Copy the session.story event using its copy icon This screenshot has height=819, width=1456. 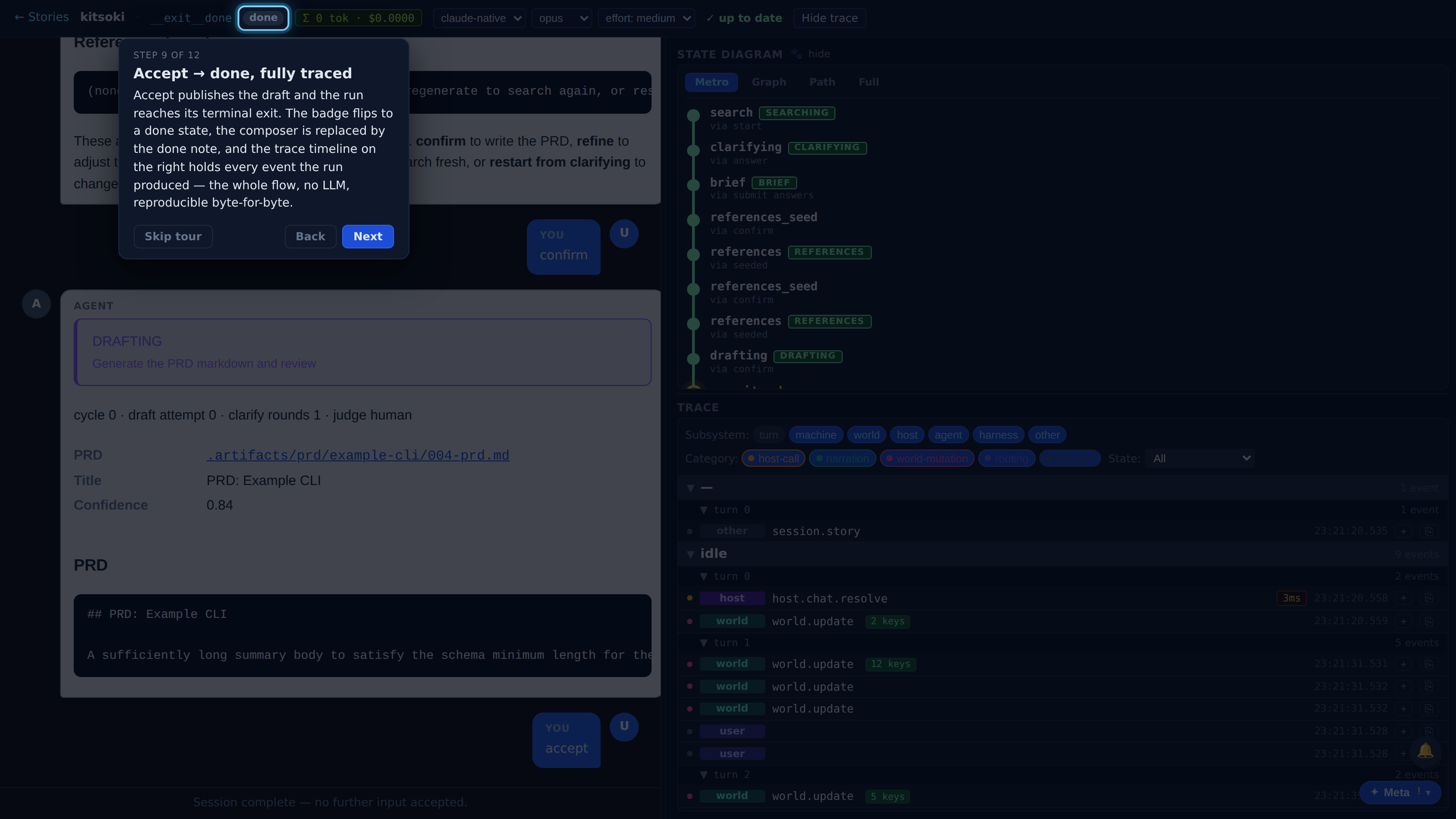pyautogui.click(x=1428, y=531)
